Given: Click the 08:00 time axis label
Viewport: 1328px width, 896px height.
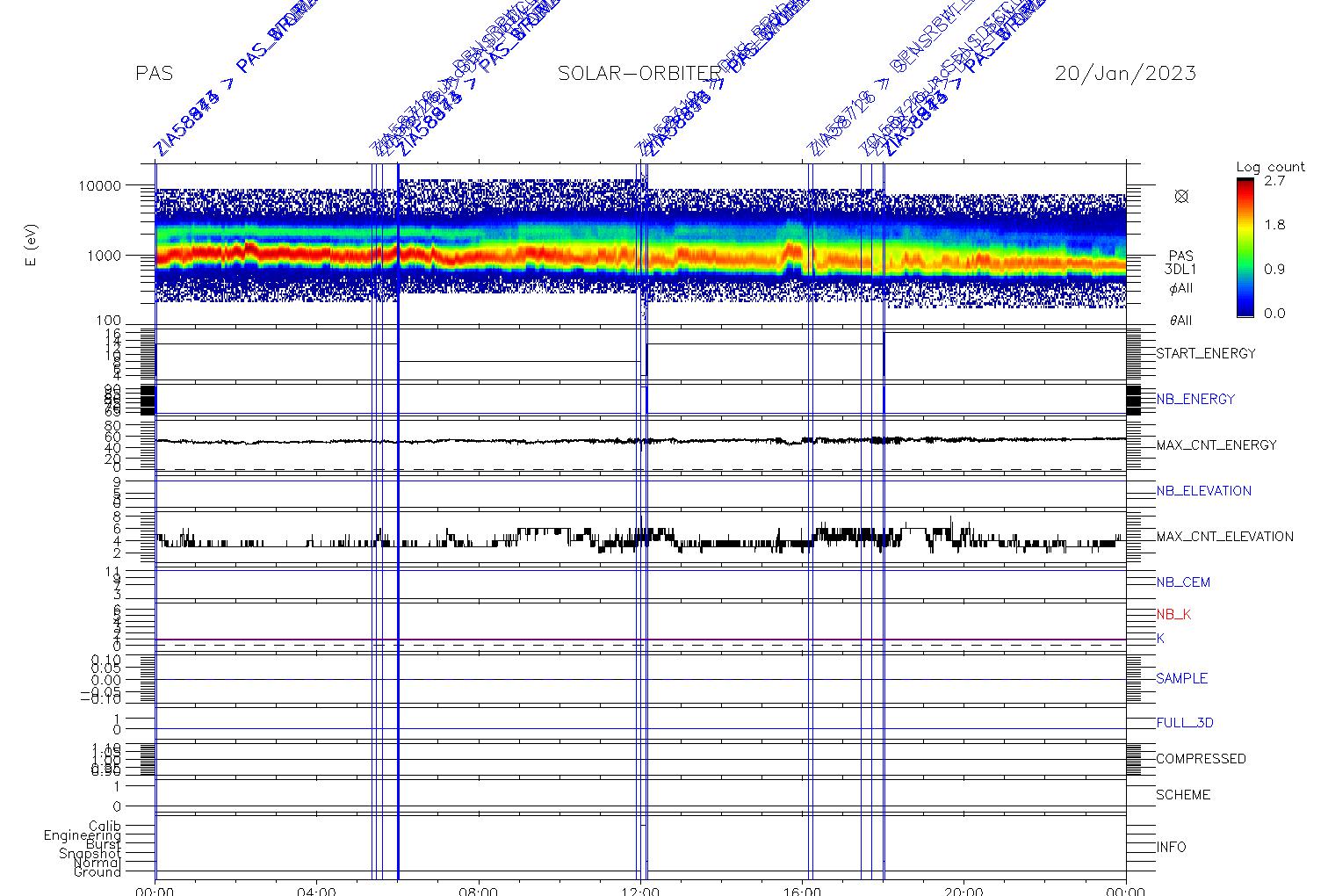Looking at the screenshot, I should pos(479,890).
